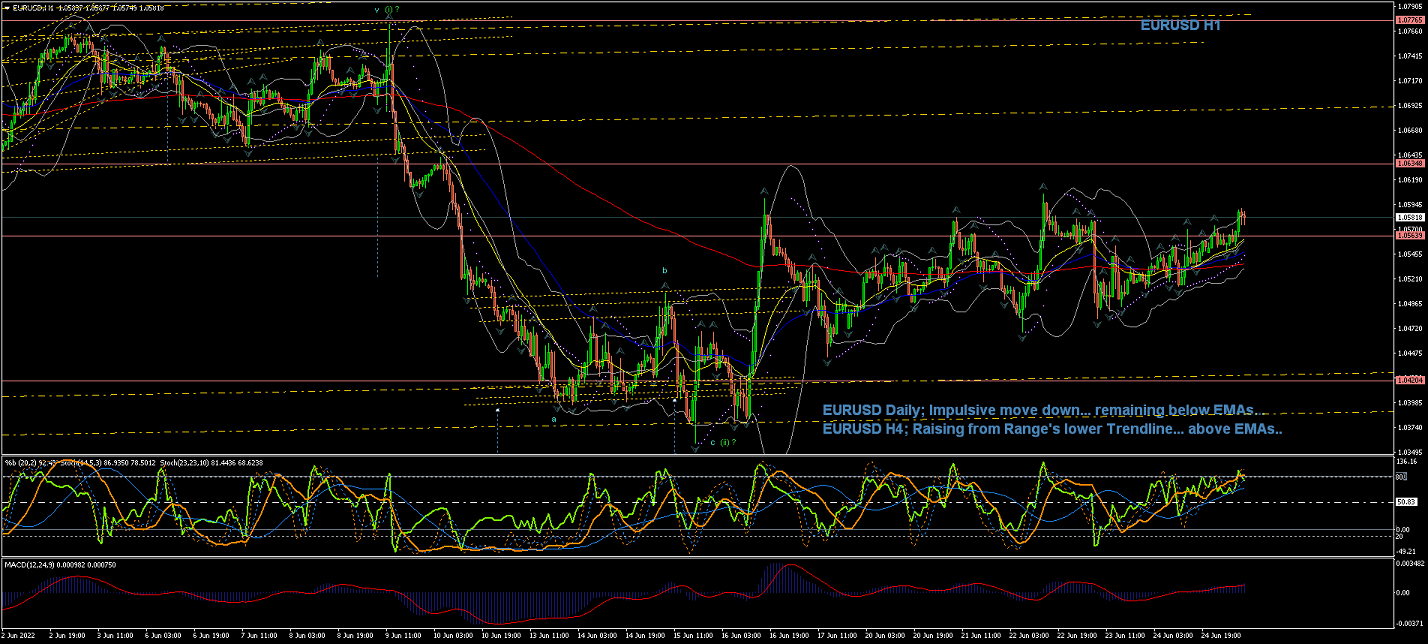This screenshot has width=1428, height=644.
Task: Click the 1.04204 red price tag
Action: pyautogui.click(x=1411, y=380)
